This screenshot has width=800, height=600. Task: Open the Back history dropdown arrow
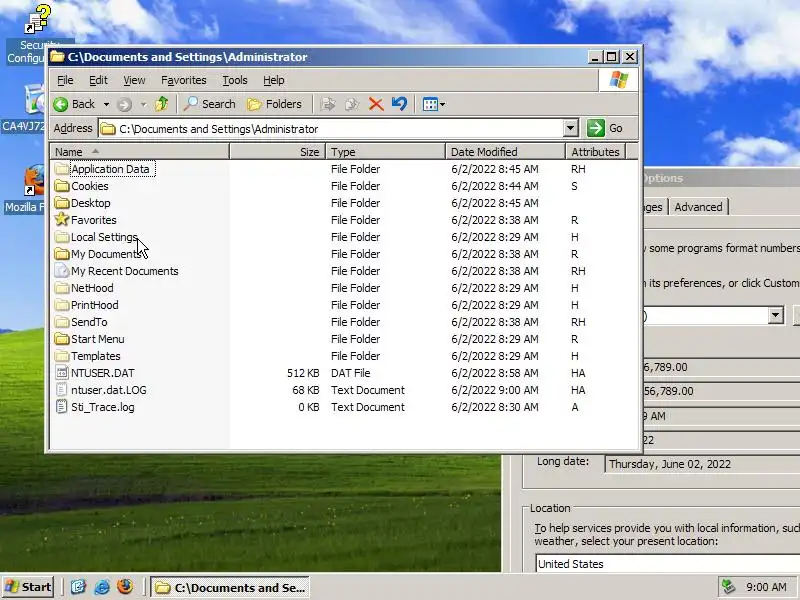(106, 104)
